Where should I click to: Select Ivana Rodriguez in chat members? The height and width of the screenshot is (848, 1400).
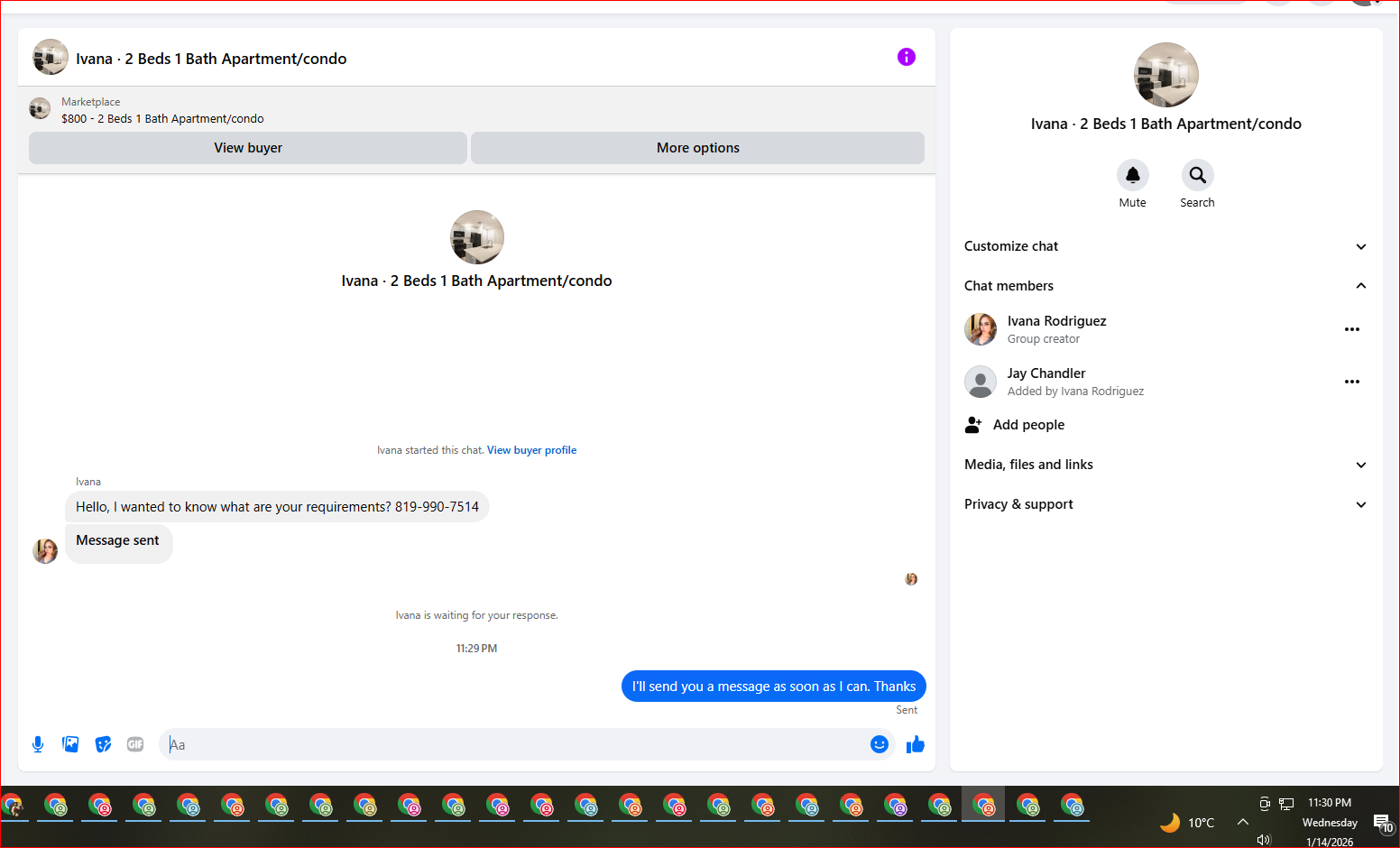1056,321
